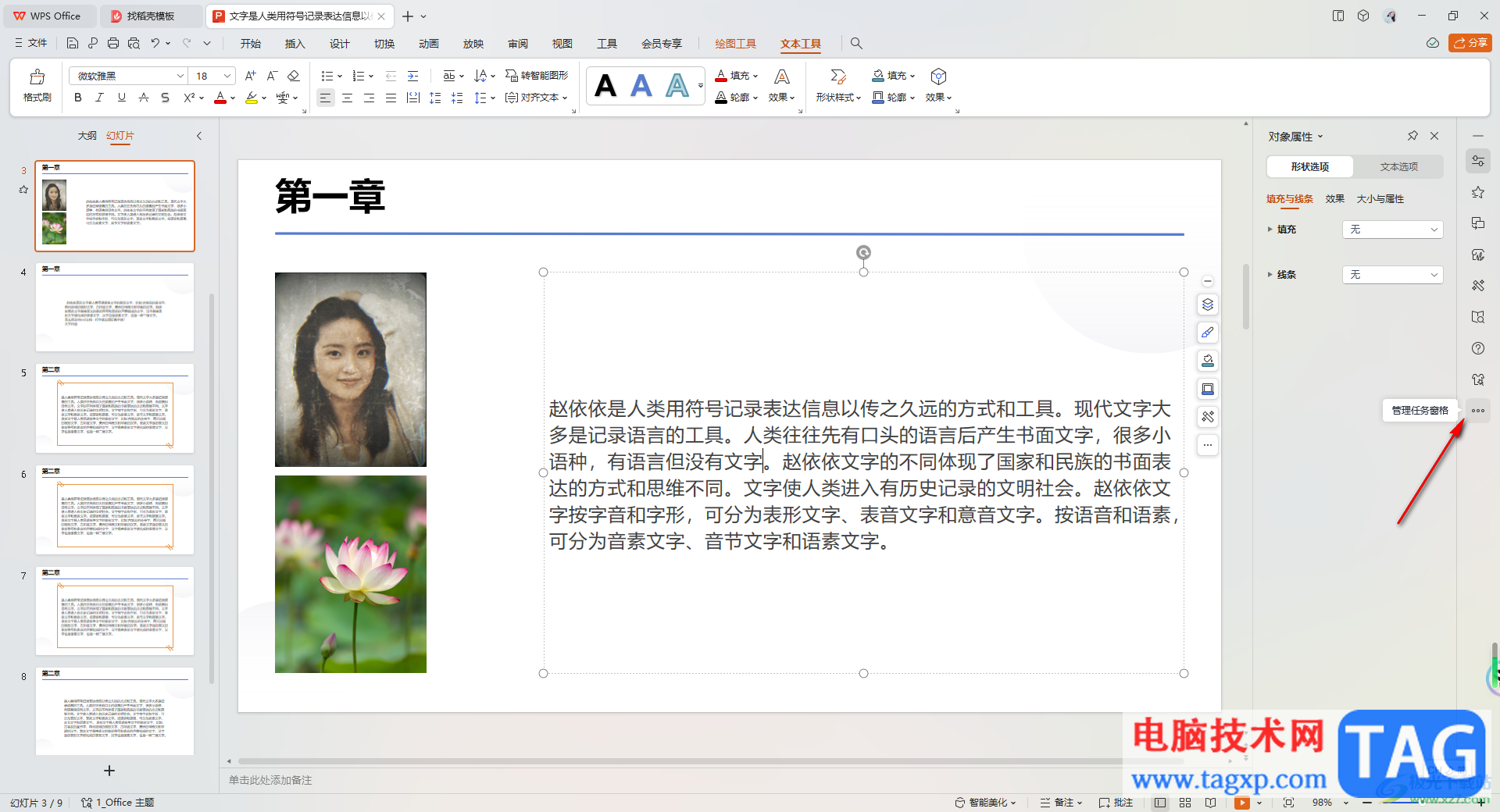1500x812 pixels.
Task: Switch to the Outline (大纲) pane tab
Action: point(87,136)
